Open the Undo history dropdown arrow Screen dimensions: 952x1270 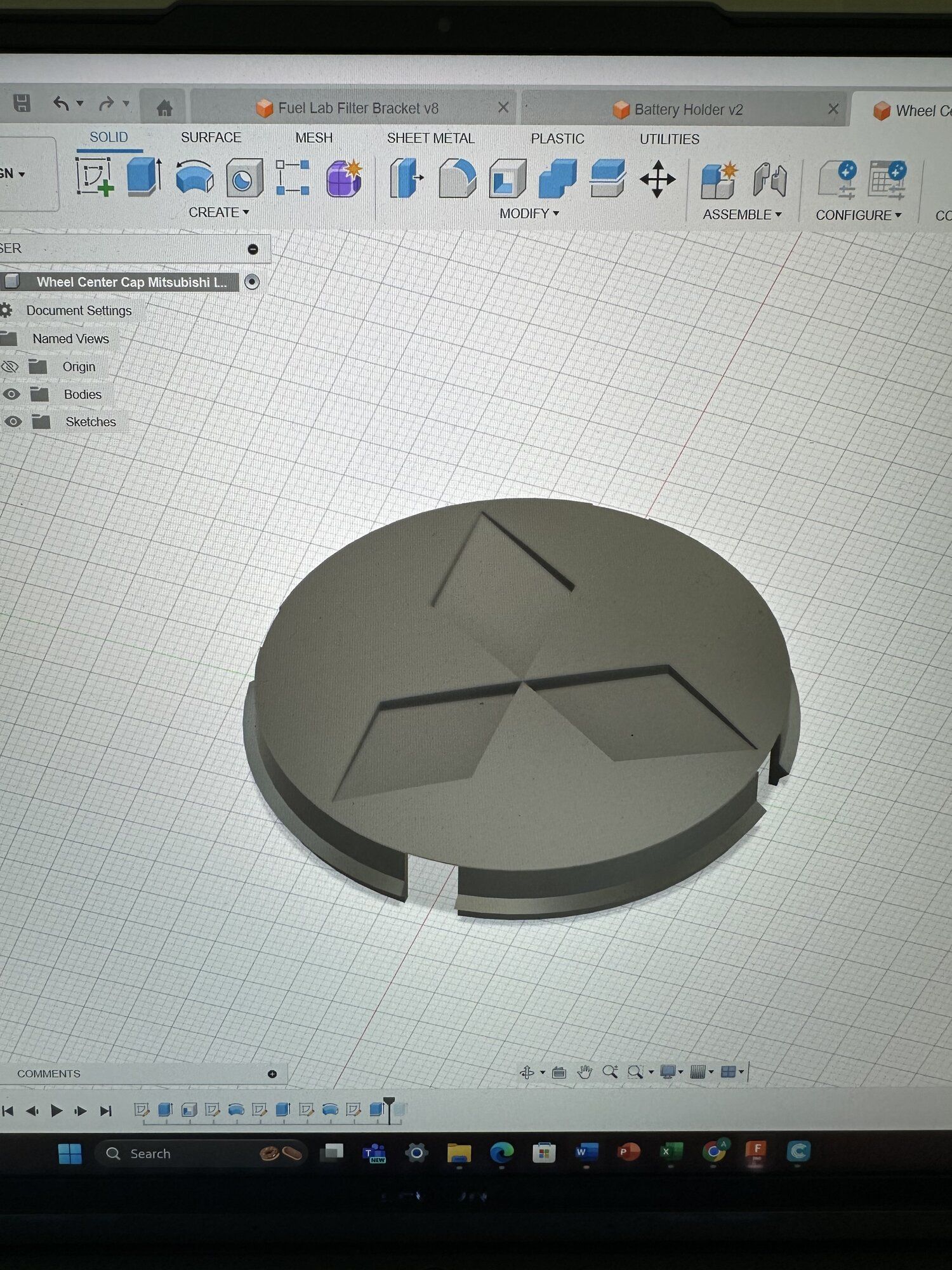80,103
